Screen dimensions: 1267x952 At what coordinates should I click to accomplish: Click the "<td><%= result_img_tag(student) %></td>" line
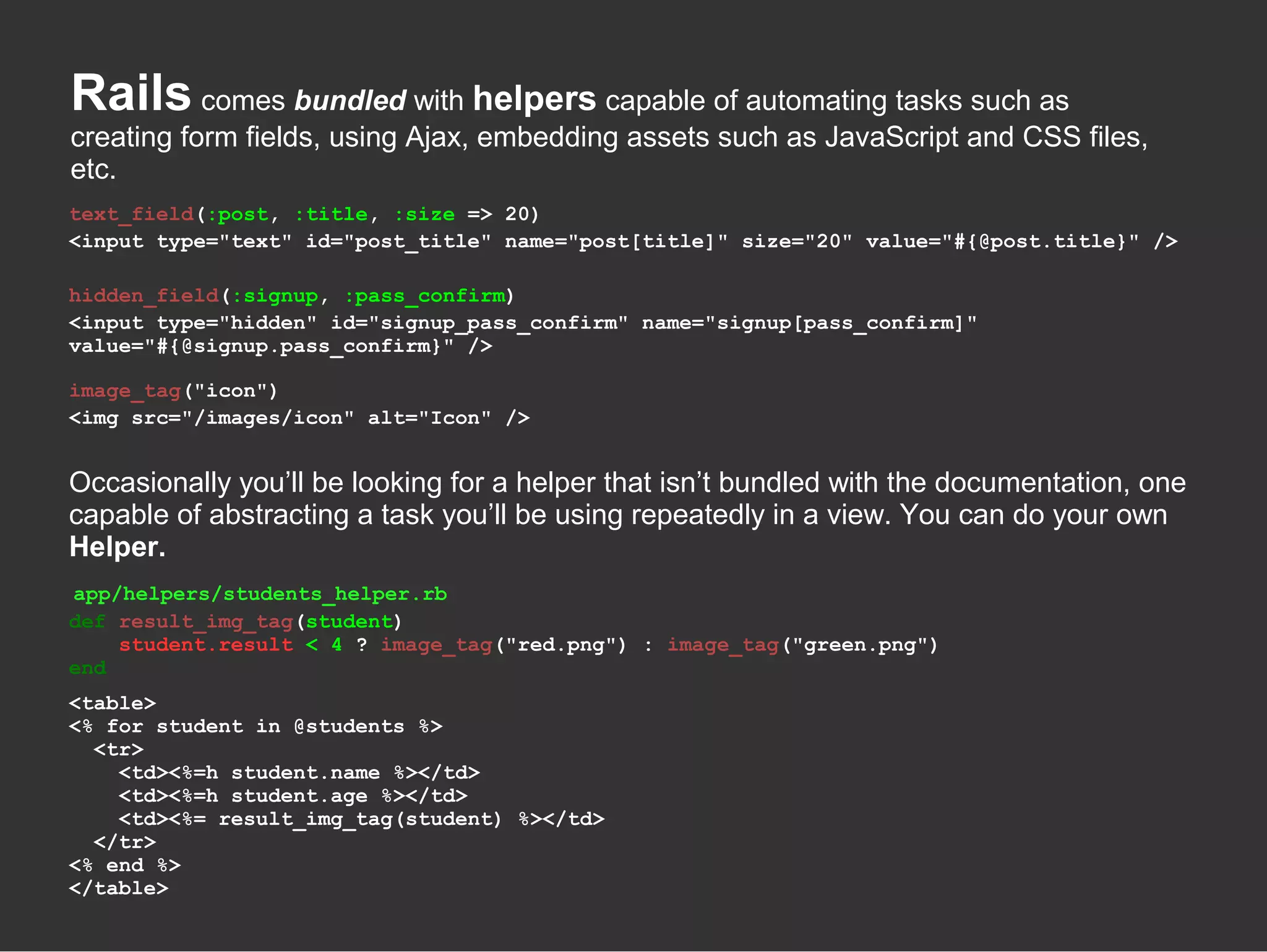coord(361,819)
